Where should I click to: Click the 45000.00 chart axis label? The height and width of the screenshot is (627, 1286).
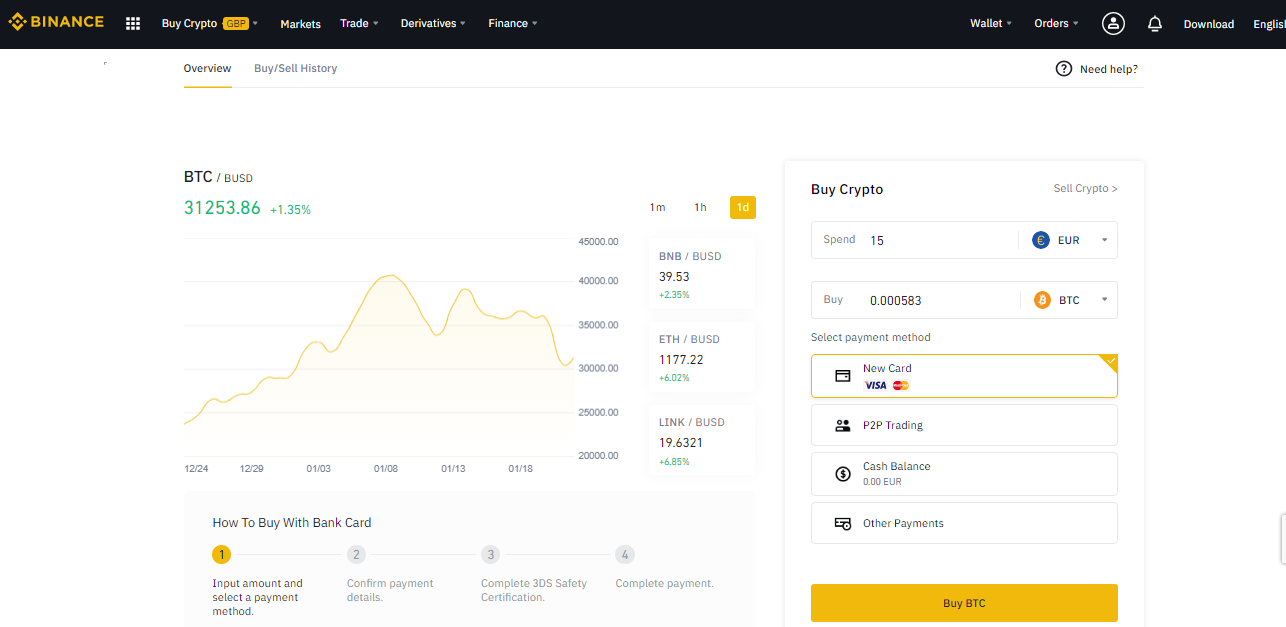[x=598, y=241]
